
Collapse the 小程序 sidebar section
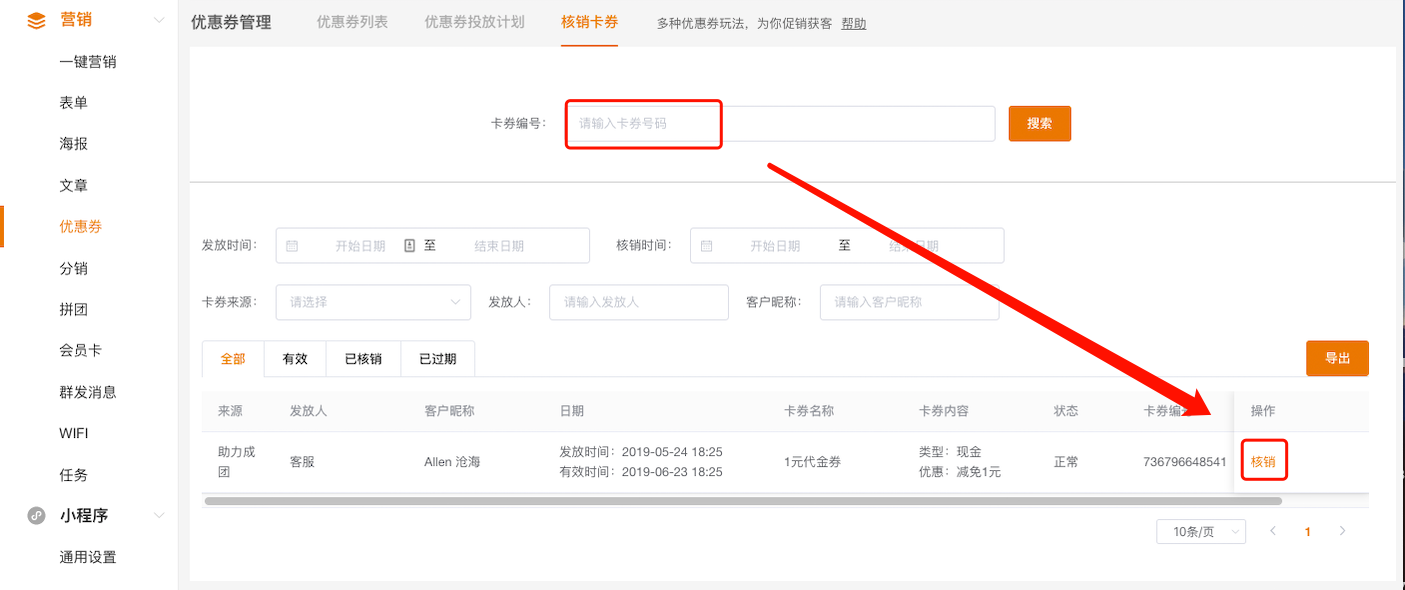coord(158,516)
